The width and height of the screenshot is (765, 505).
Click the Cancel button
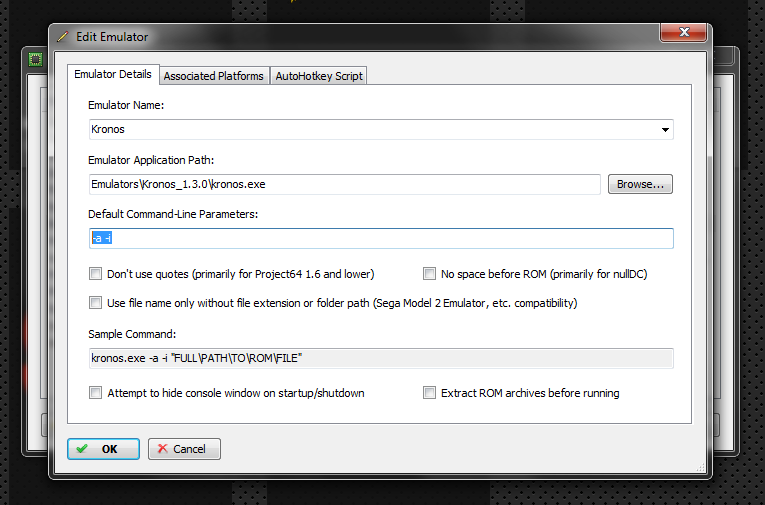tap(184, 449)
